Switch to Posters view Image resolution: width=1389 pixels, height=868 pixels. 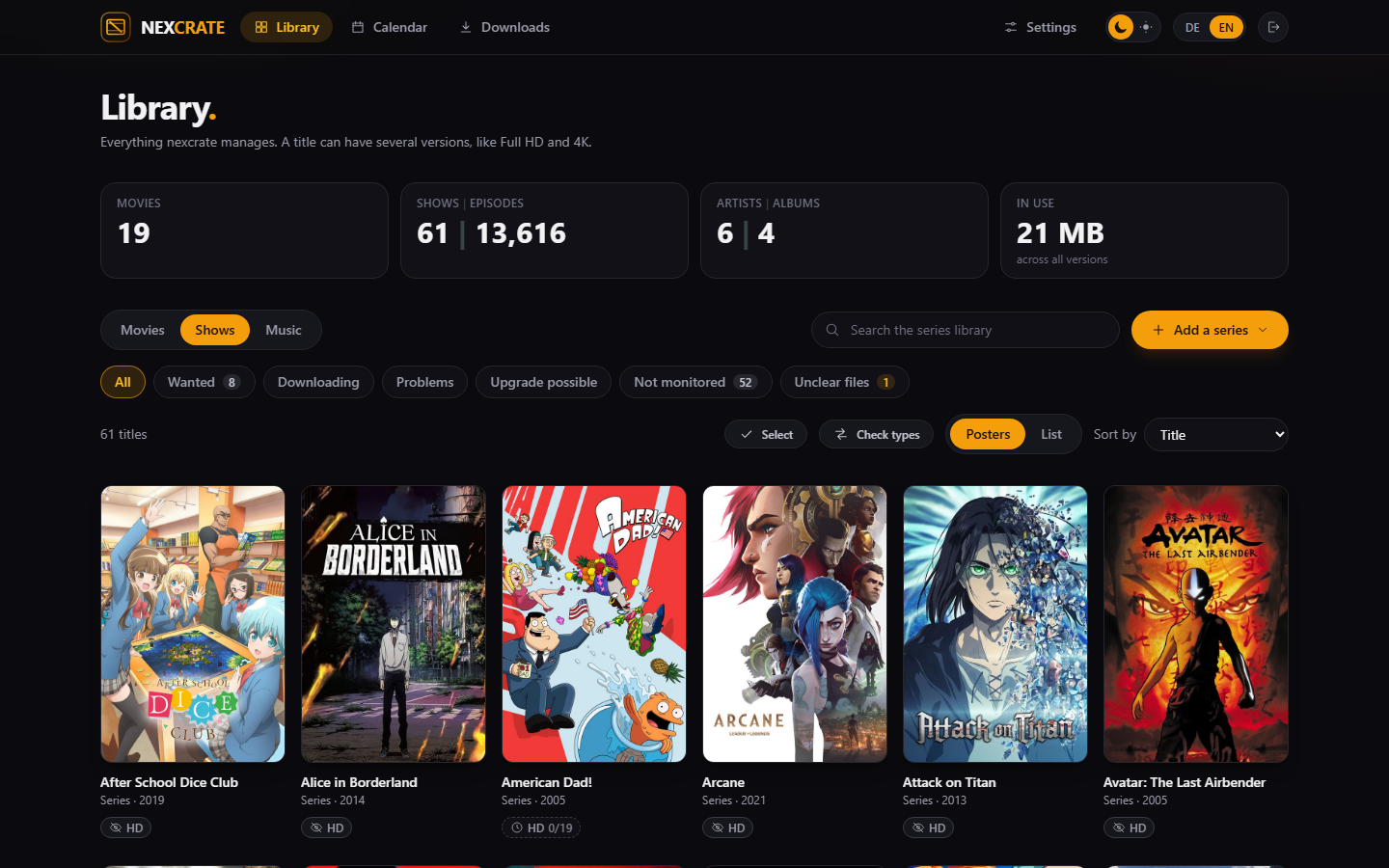[988, 435]
